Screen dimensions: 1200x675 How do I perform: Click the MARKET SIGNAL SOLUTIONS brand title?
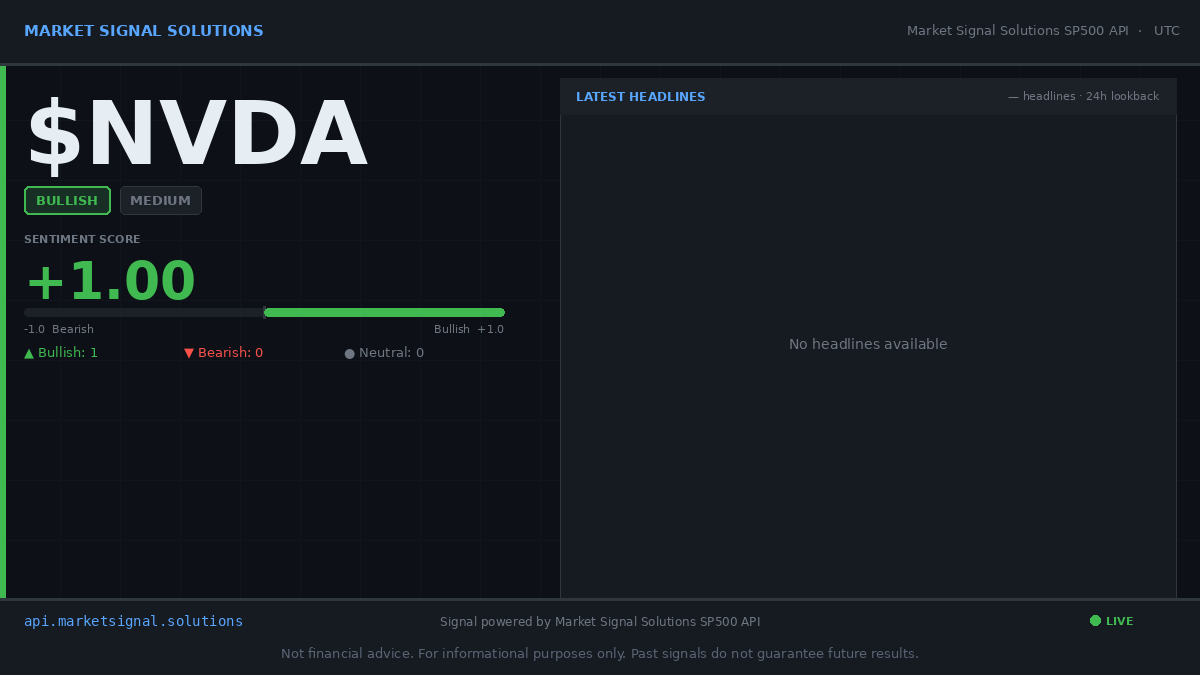pyautogui.click(x=144, y=31)
